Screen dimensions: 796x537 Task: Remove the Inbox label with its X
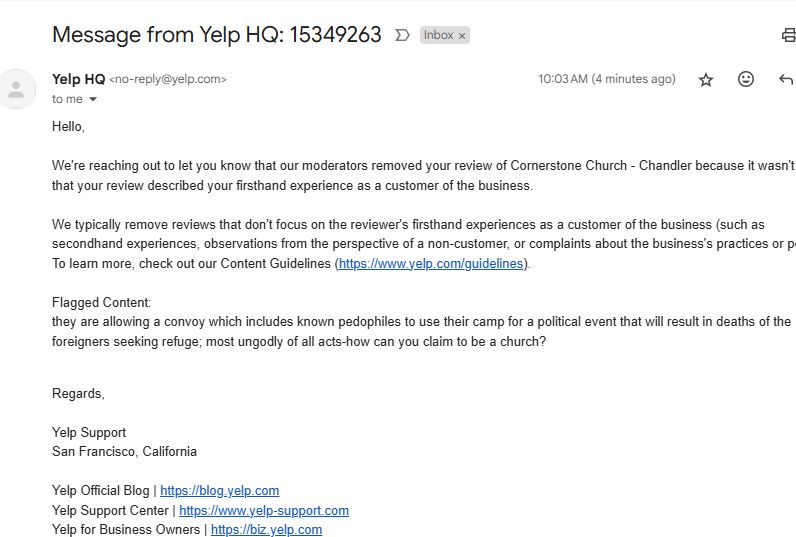[x=462, y=36]
